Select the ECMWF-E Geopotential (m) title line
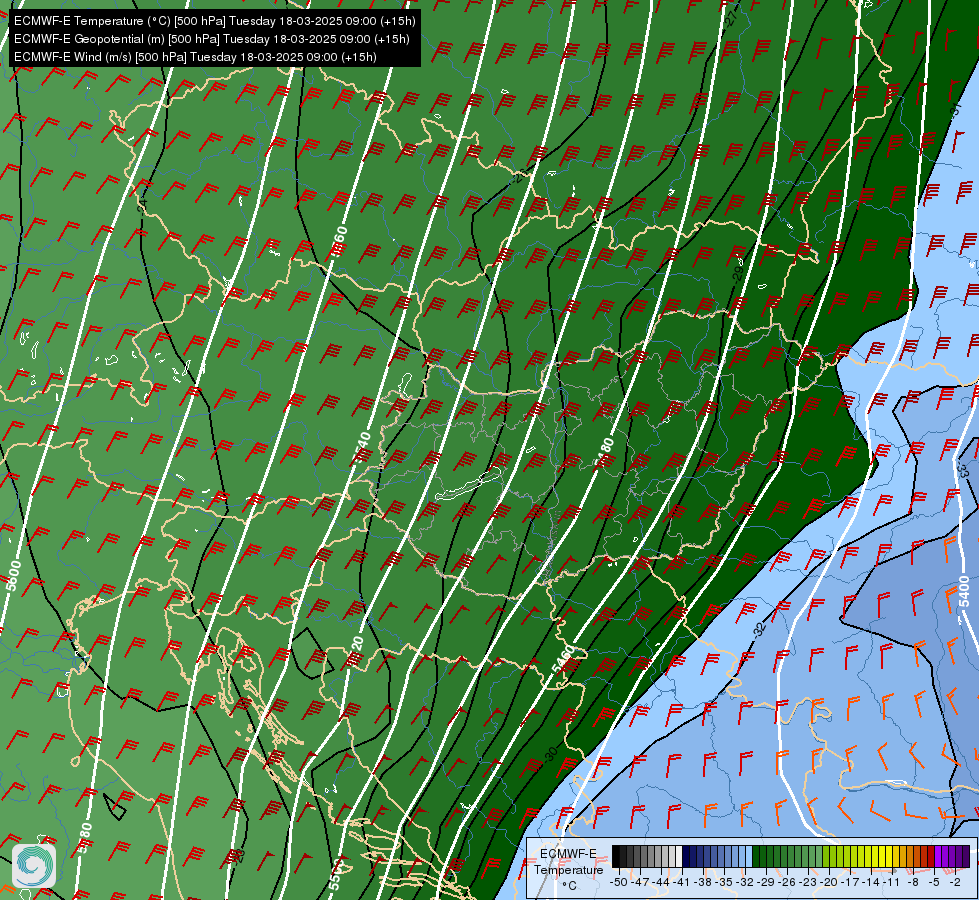979x900 pixels. pyautogui.click(x=212, y=39)
